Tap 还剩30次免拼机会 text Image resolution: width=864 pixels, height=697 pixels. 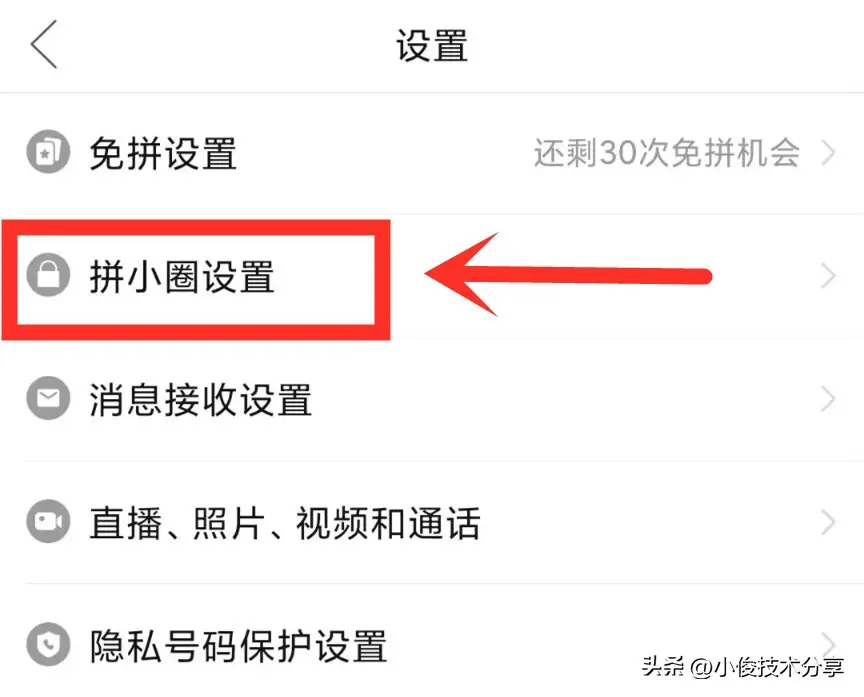point(667,153)
